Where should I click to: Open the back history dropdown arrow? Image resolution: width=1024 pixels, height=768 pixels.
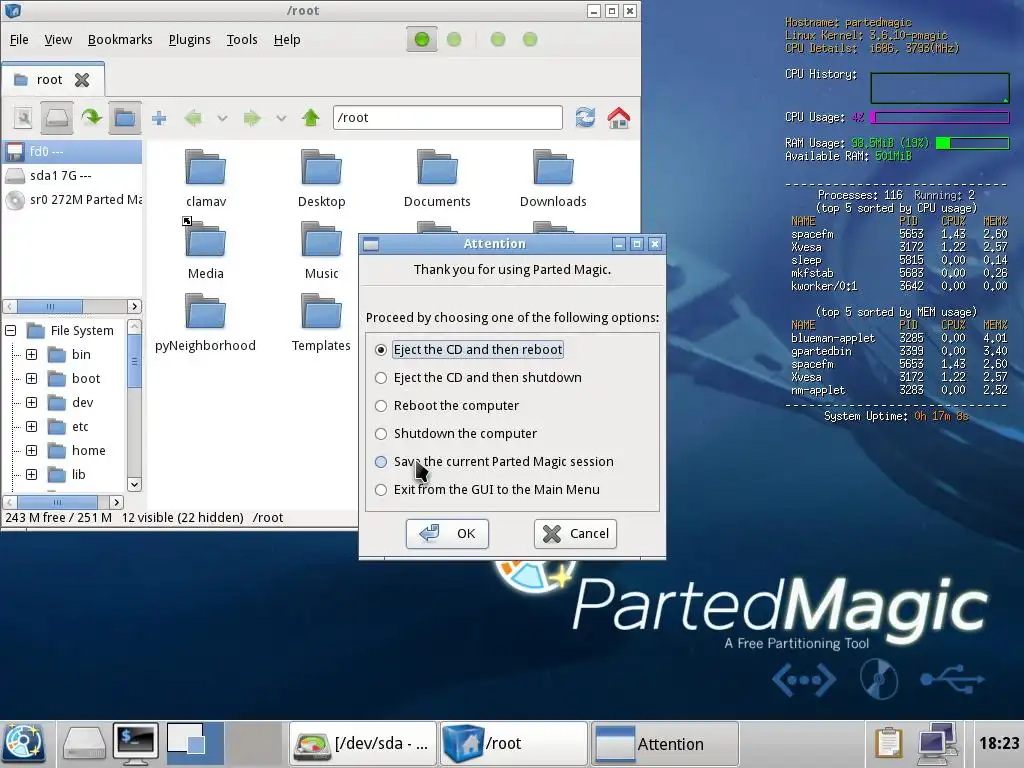coord(222,118)
